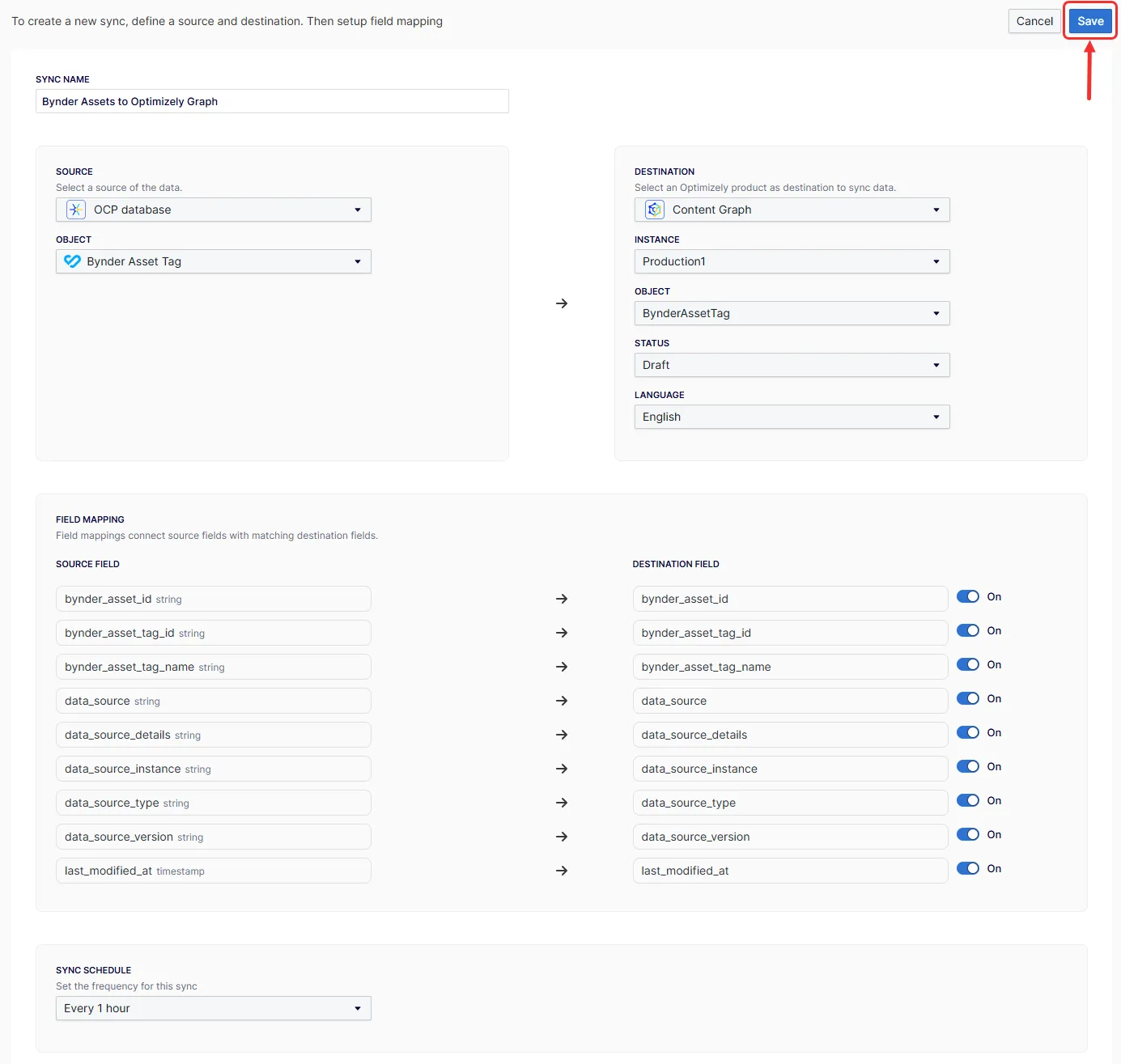The height and width of the screenshot is (1064, 1121).
Task: Click the FIELD MAPPING section heading
Action: [x=90, y=519]
